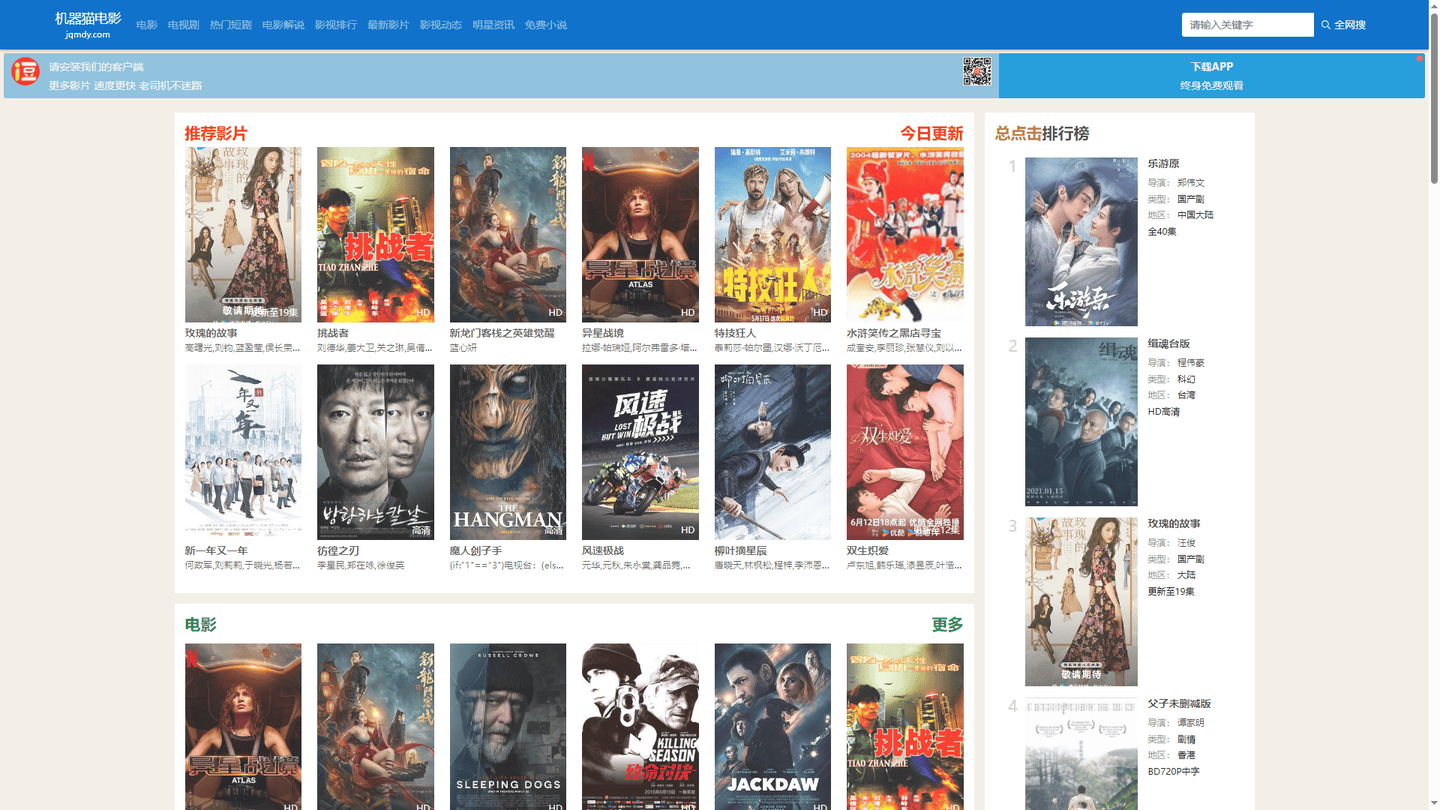Image resolution: width=1440 pixels, height=810 pixels.
Task: Open the Killing Season poster in 电影
Action: point(640,727)
